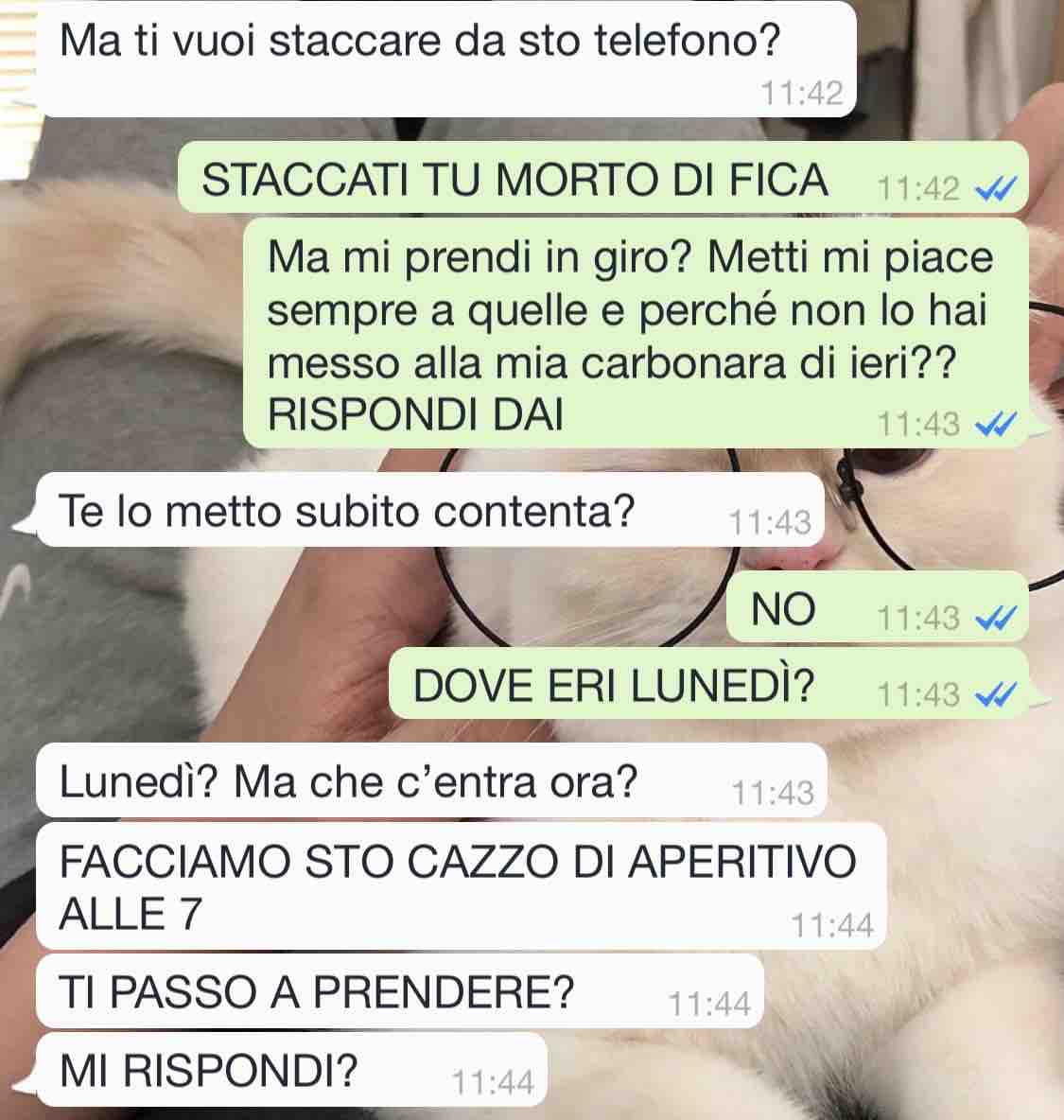Tap the 'FACCIAMO STO ... APERITIVO ALLE 7' message
1064x1120 pixels.
pyautogui.click(x=462, y=886)
